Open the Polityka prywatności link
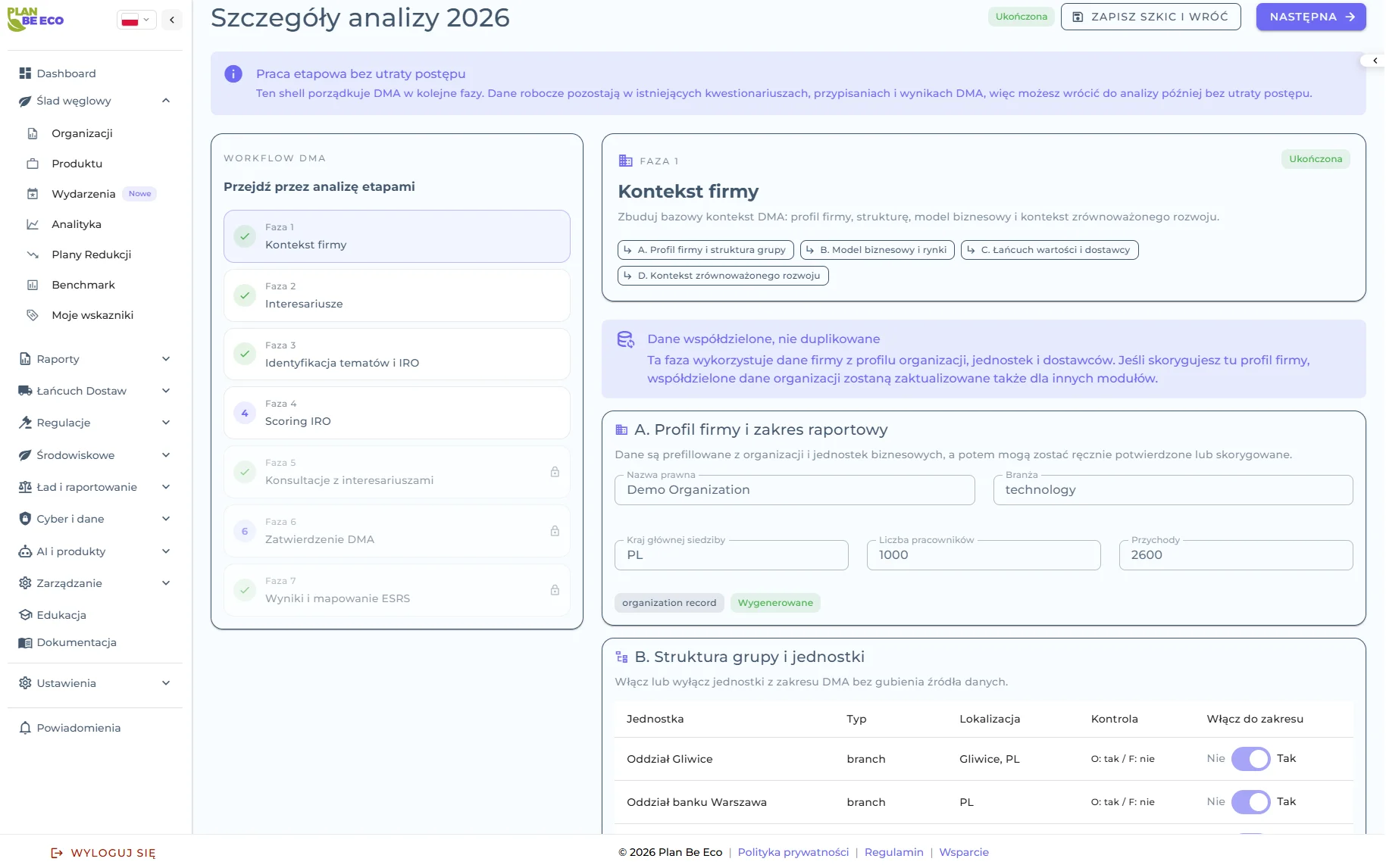Viewport: 1386px width, 868px height. [x=793, y=852]
